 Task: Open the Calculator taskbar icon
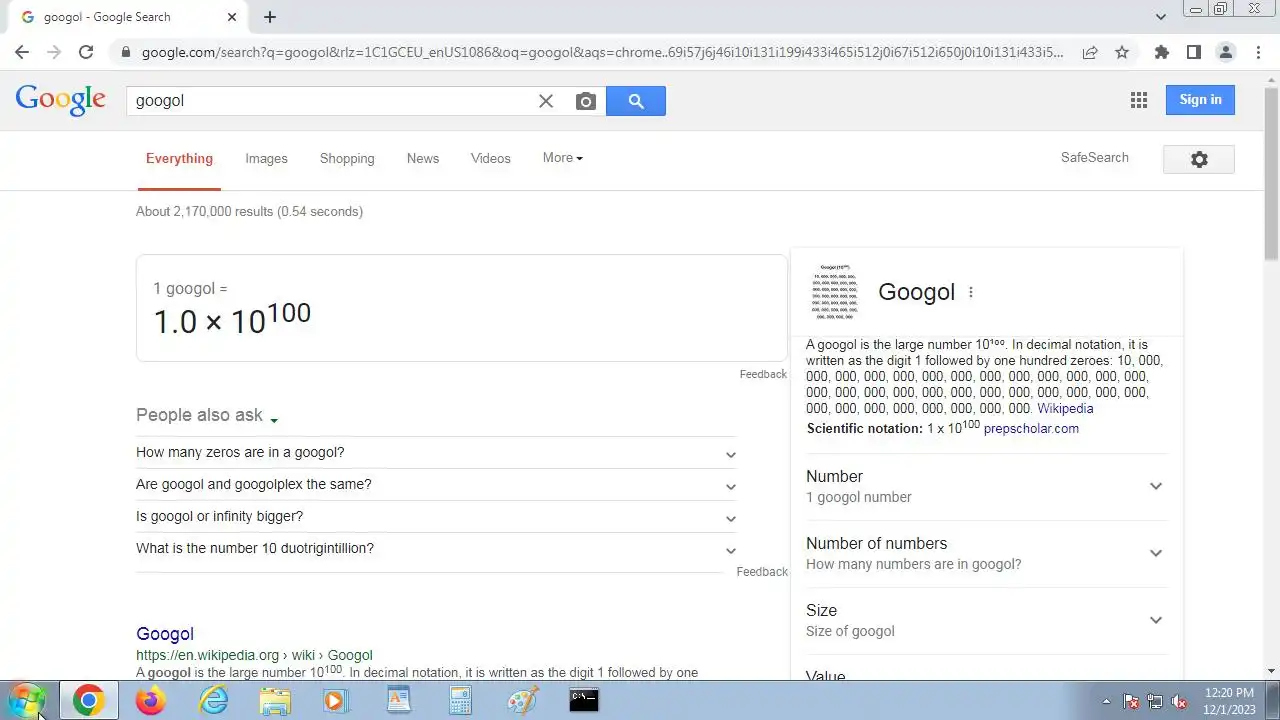[x=460, y=701]
